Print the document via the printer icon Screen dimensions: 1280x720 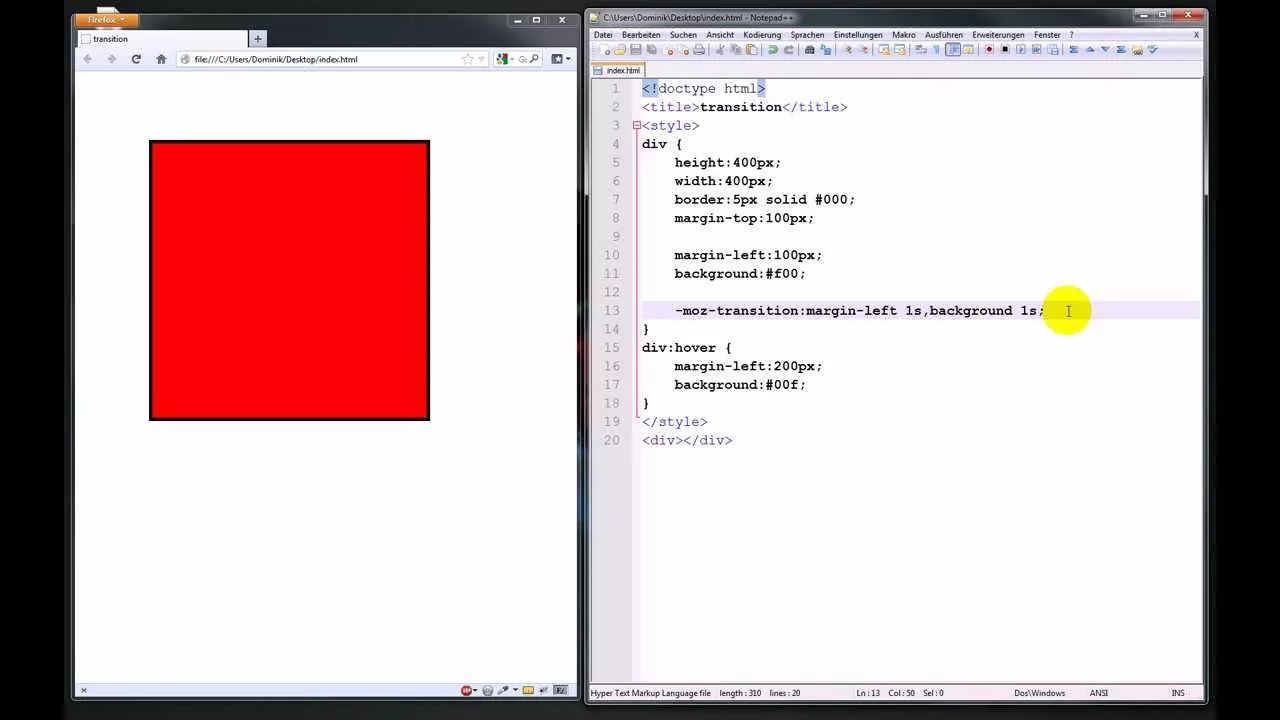point(699,49)
